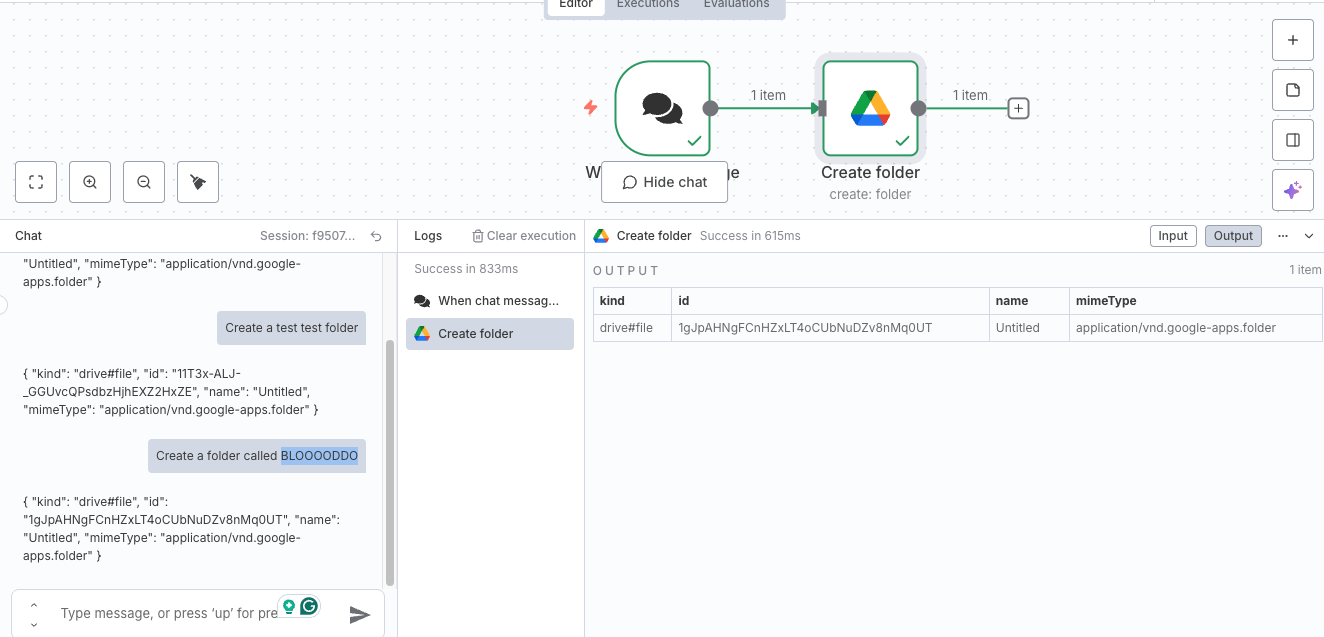
Task: Click the 'Create a folder called BLOOOODDO' message
Action: 257,456
